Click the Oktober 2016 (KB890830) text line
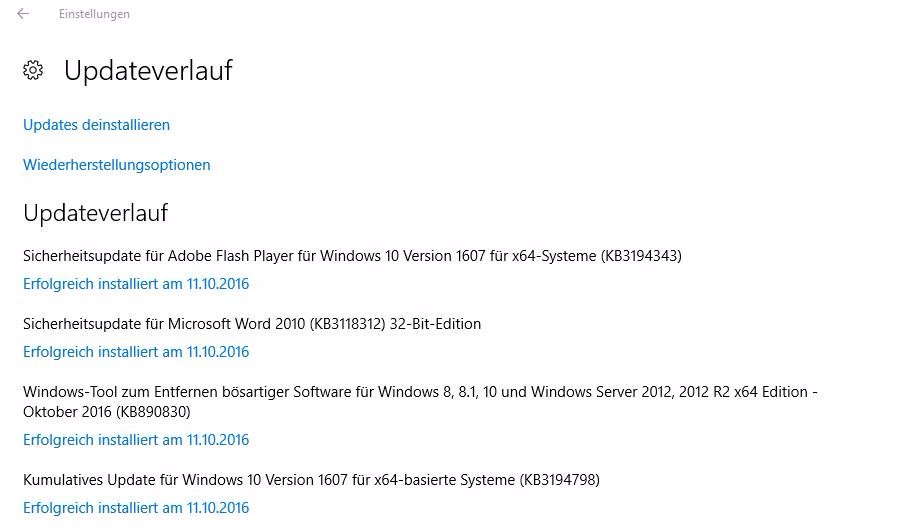The width and height of the screenshot is (911, 527). tap(107, 412)
